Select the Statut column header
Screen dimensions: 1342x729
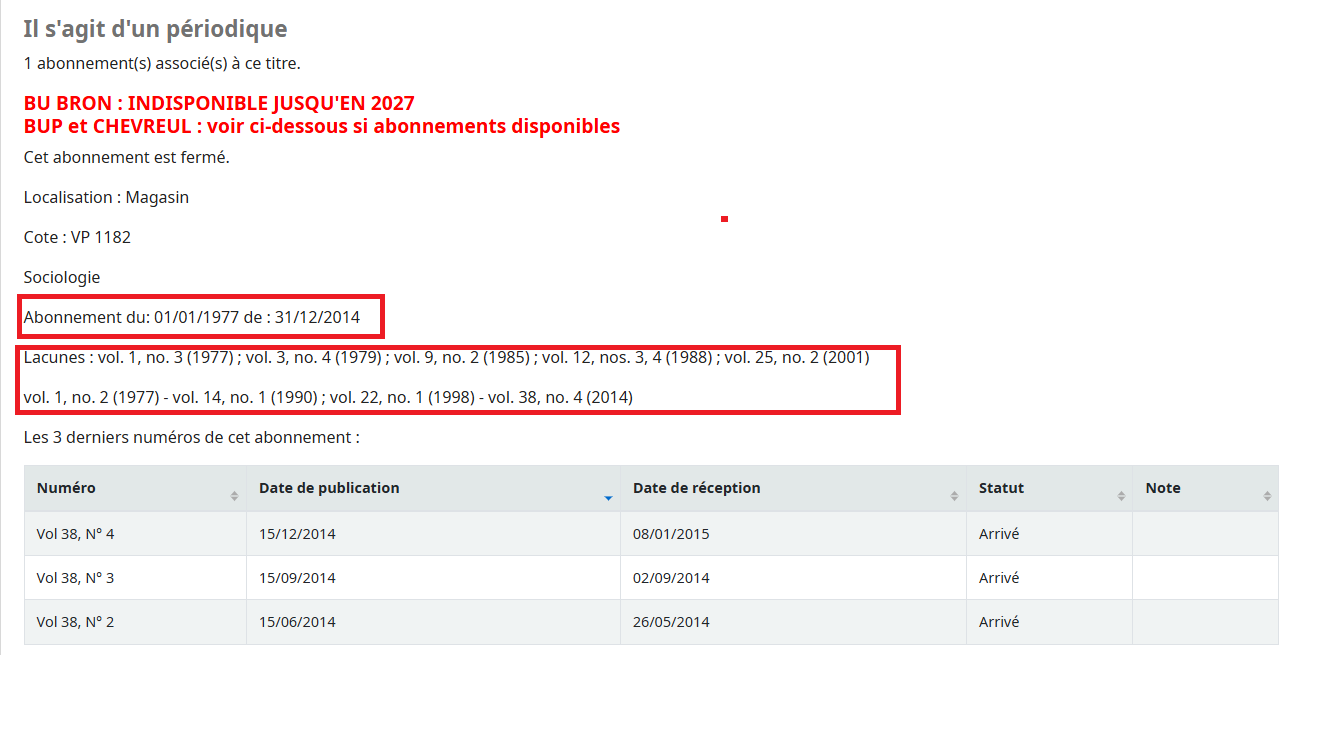click(1000, 488)
